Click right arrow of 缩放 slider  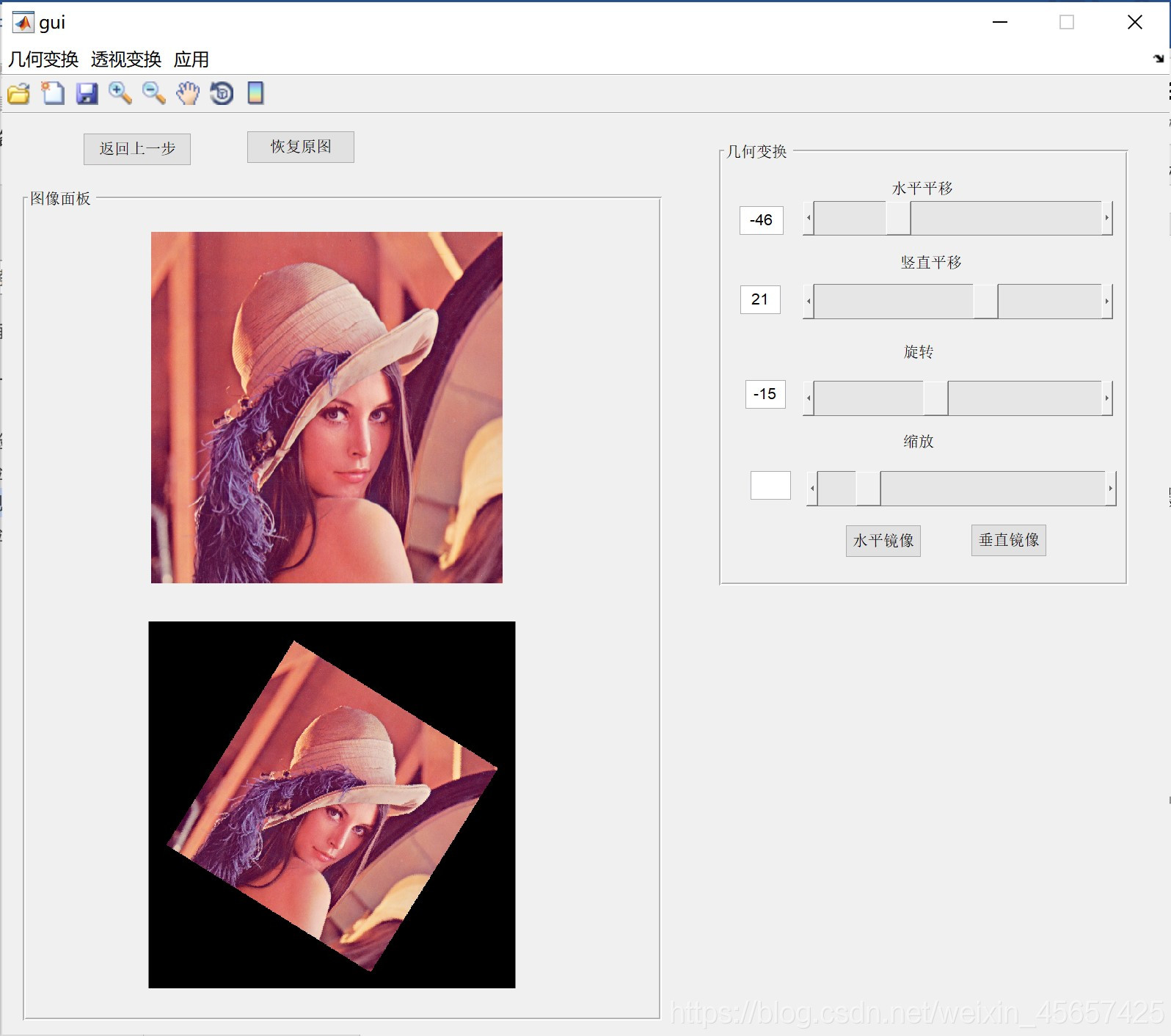click(x=1111, y=489)
